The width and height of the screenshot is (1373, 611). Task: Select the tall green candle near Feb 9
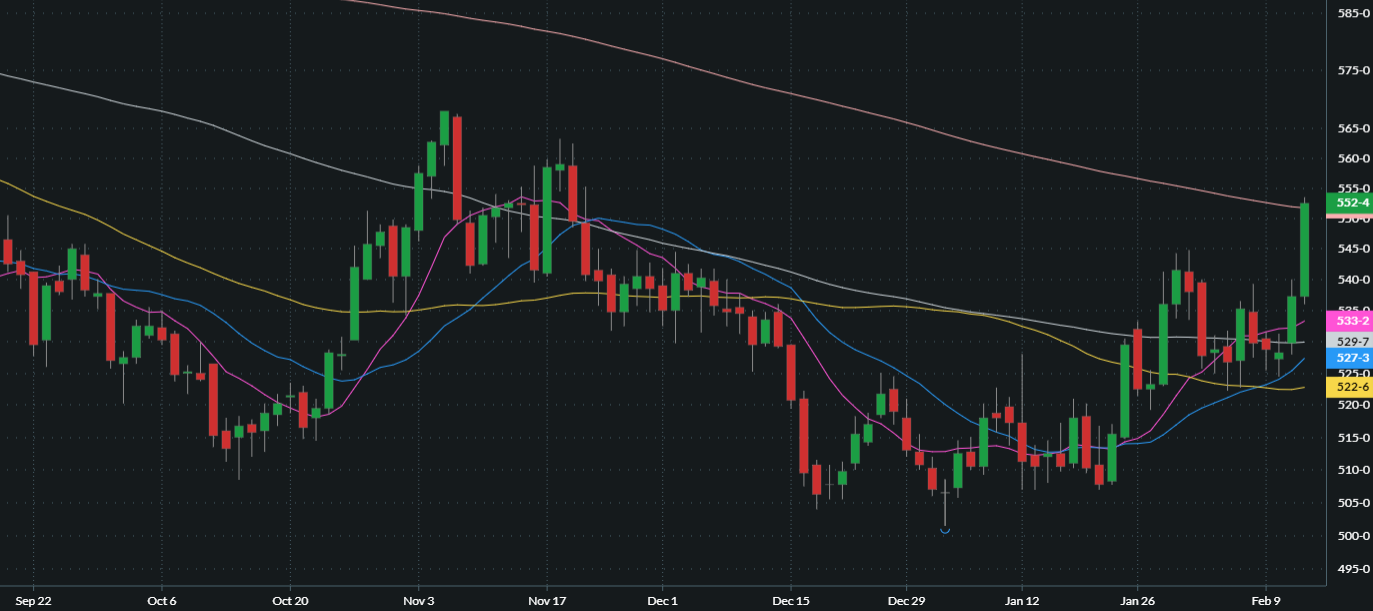click(x=1305, y=250)
